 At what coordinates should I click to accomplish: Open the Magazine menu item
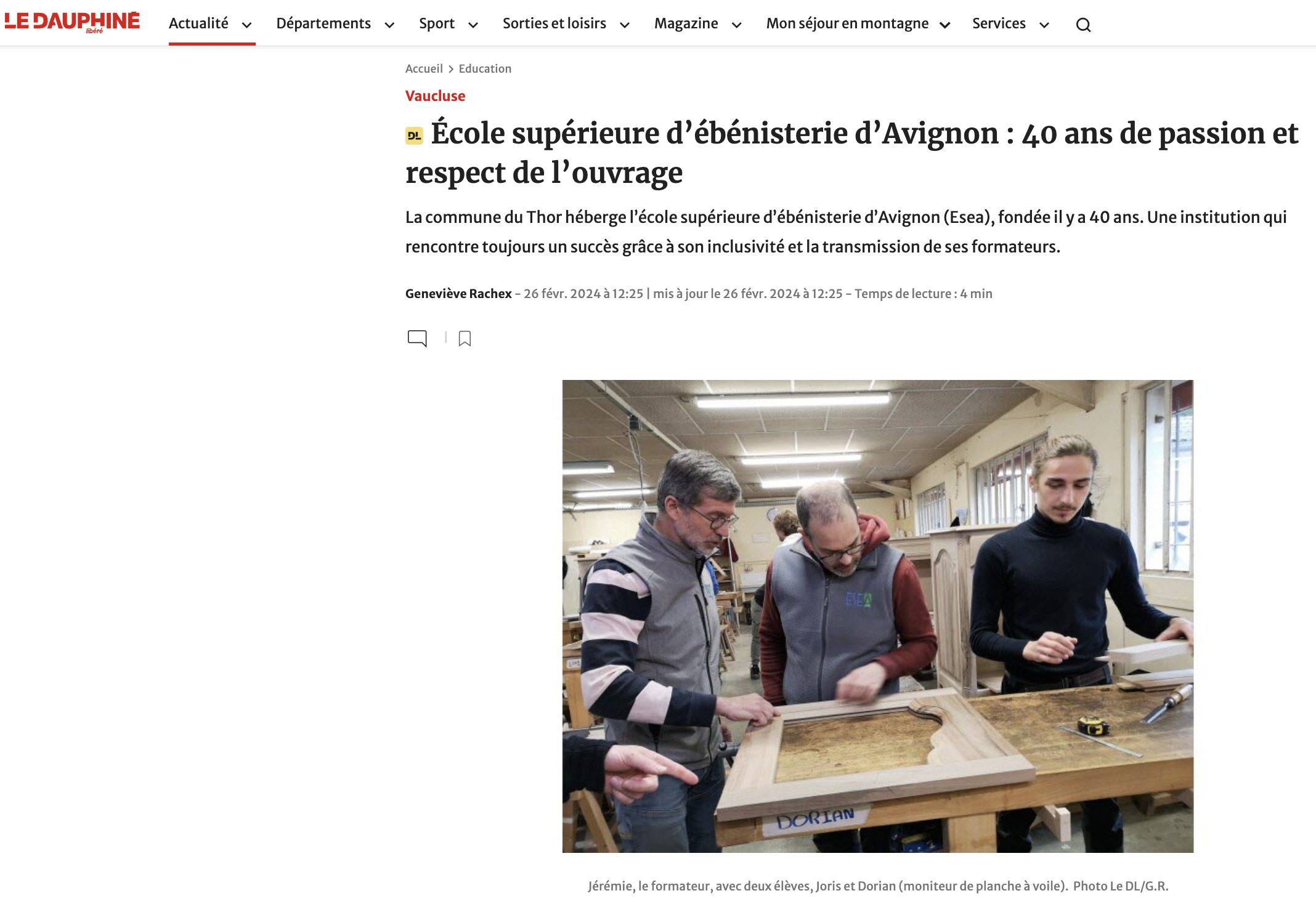coord(686,23)
